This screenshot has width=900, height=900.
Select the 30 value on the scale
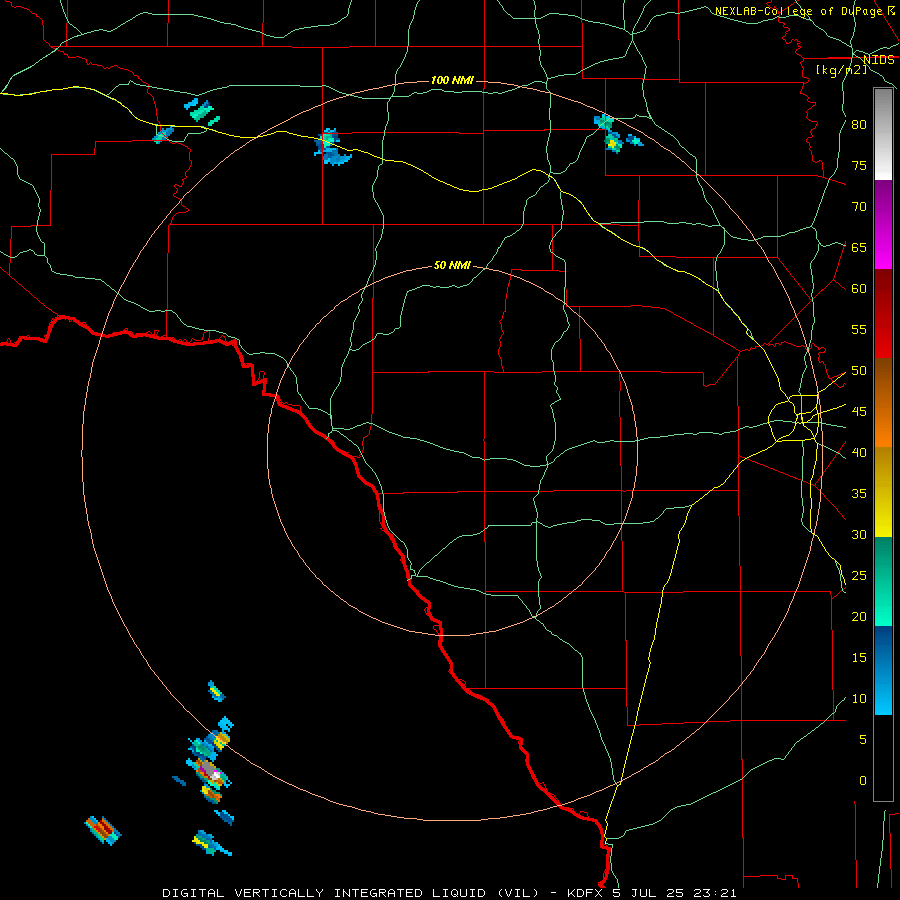click(x=859, y=534)
